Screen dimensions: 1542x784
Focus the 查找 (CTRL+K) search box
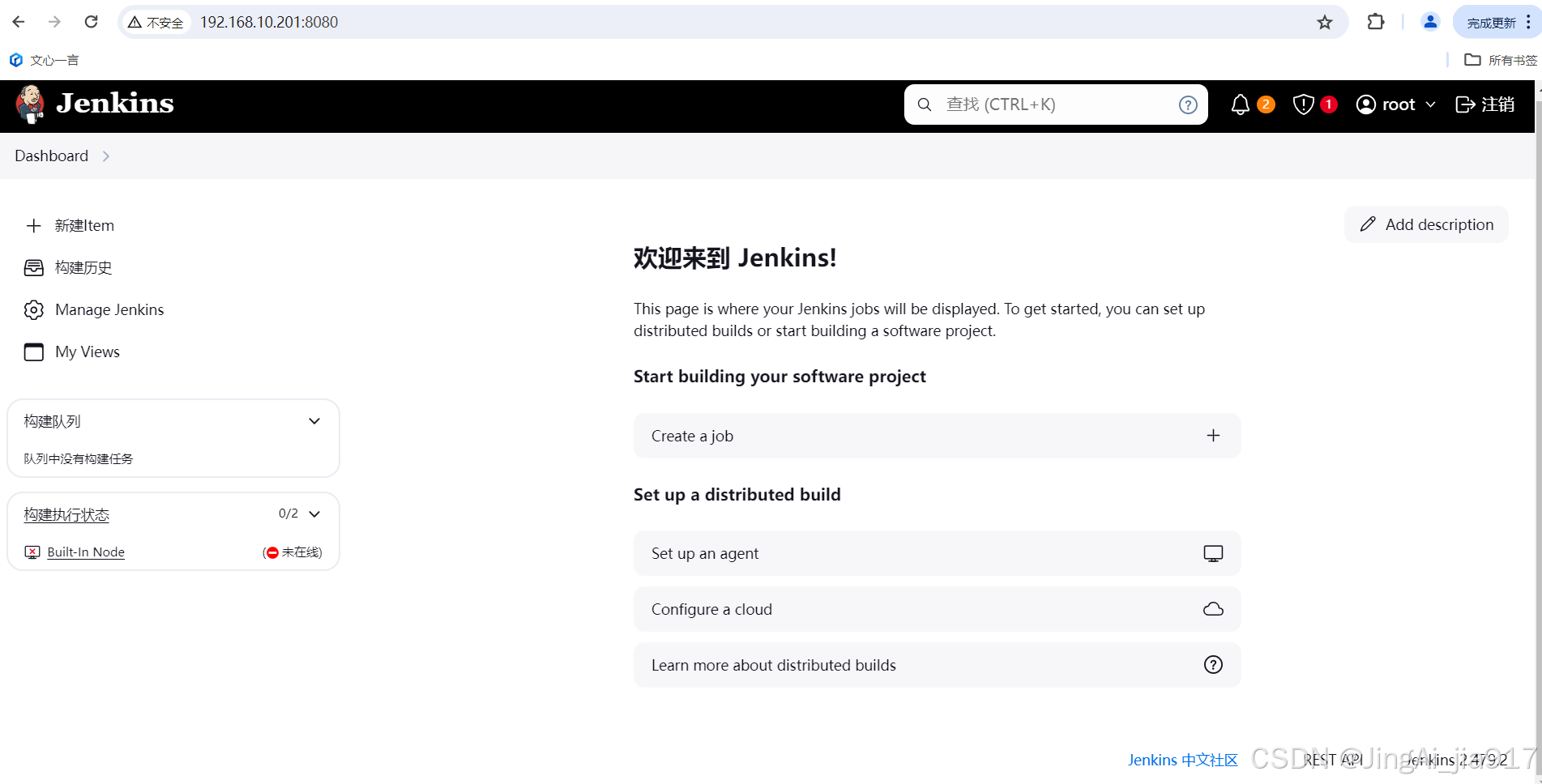[1055, 104]
